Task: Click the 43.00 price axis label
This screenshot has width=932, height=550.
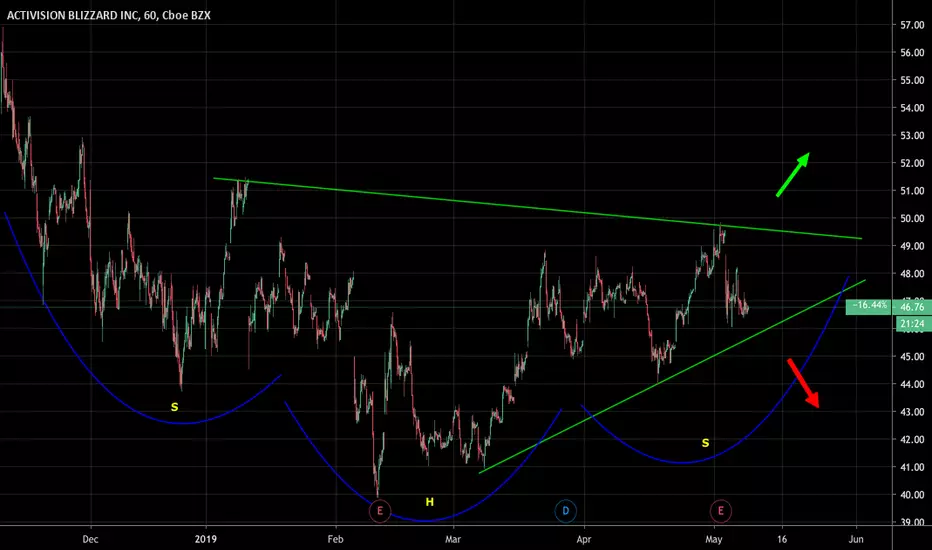Action: (912, 411)
